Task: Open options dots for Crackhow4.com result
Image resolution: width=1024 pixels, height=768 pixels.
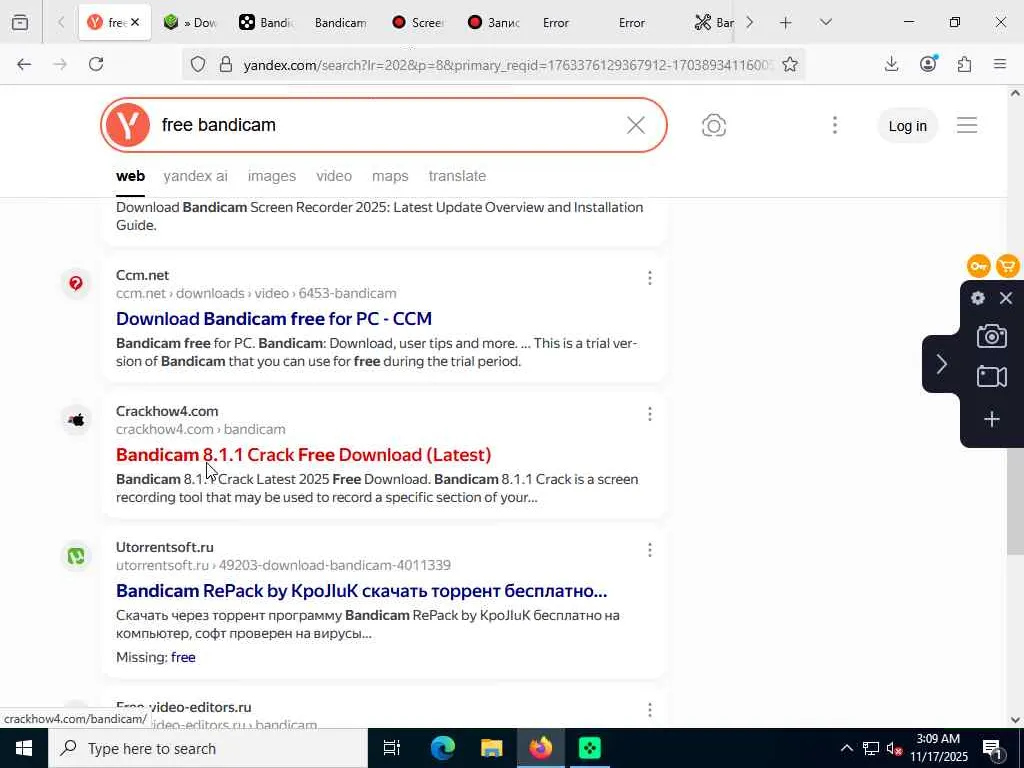Action: click(650, 414)
